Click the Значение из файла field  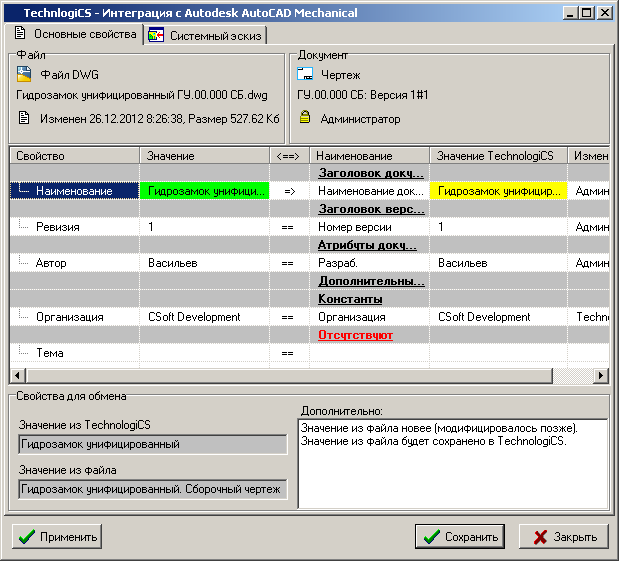[153, 489]
